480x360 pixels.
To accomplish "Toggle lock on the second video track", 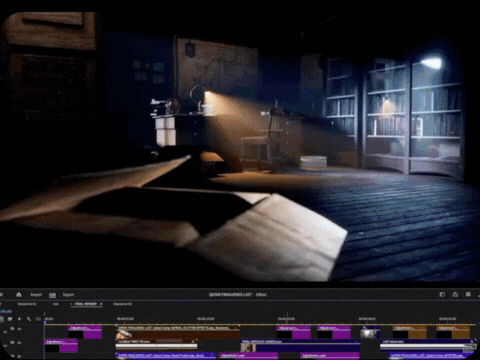I will click(x=12, y=343).
